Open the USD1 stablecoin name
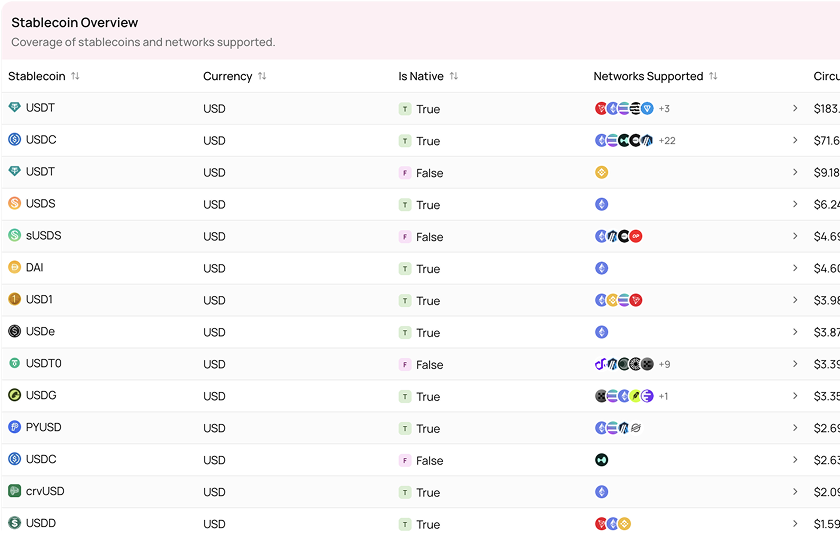 [x=39, y=299]
